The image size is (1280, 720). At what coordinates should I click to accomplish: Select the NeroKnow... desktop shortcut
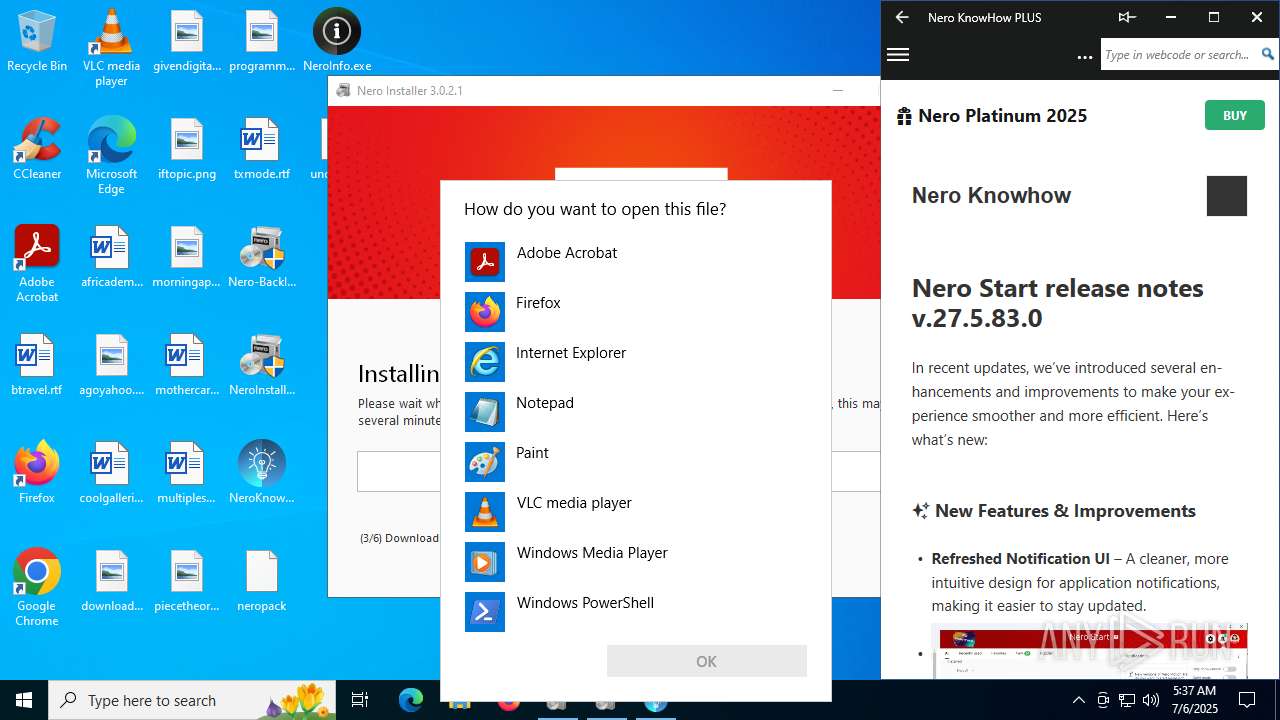[x=262, y=473]
